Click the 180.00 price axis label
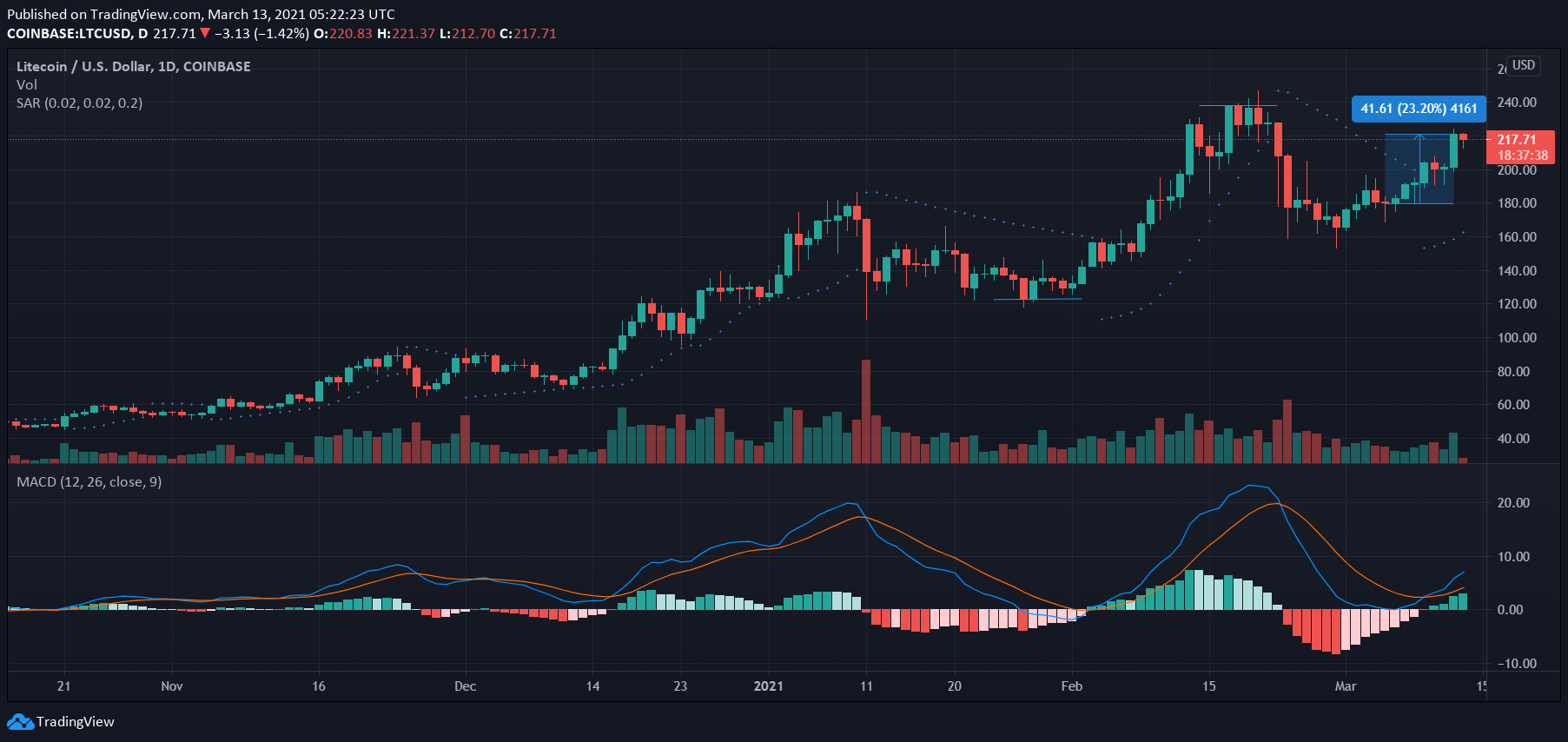Screen dimensions: 1568x742 (x=1517, y=203)
